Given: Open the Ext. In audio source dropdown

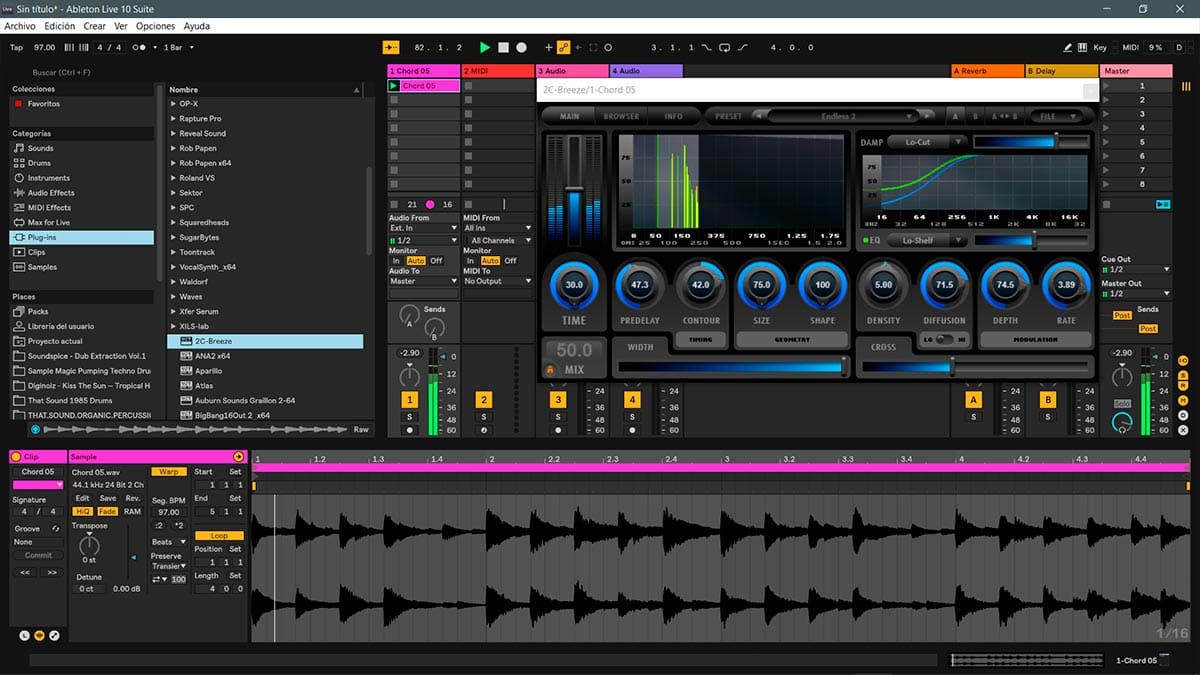Looking at the screenshot, I should pos(423,228).
